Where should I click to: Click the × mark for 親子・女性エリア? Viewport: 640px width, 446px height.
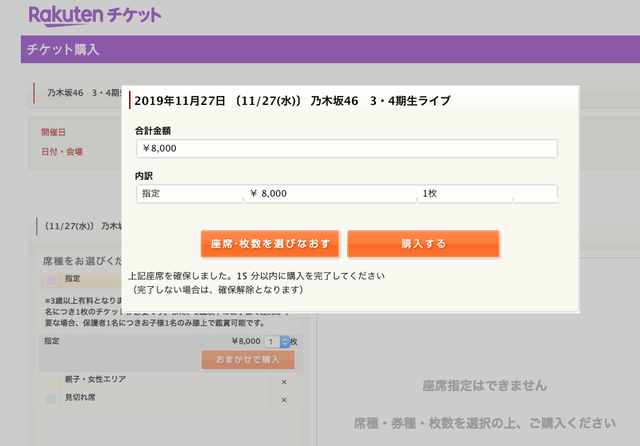coord(284,382)
